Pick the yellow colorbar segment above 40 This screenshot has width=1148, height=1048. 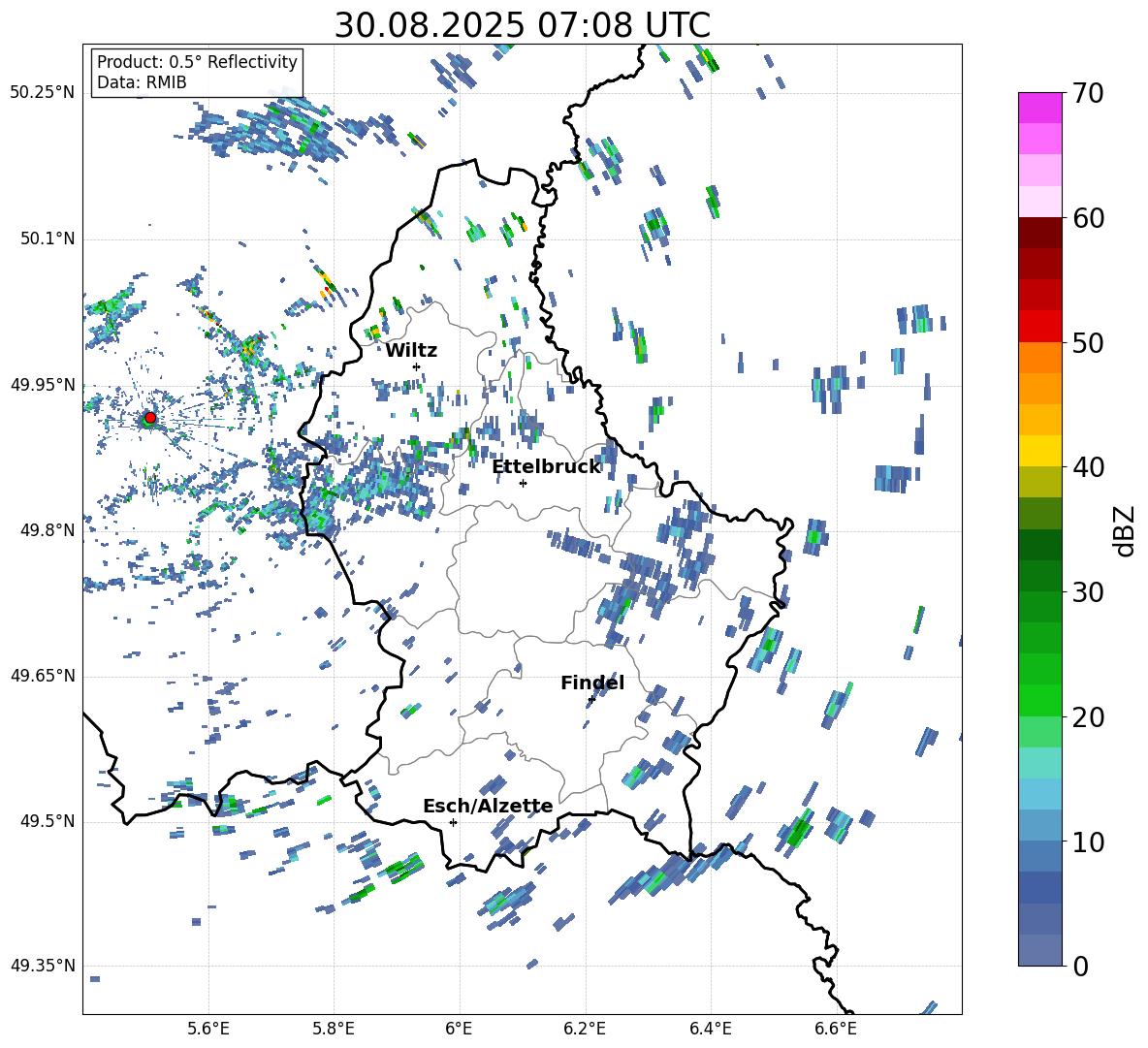pyautogui.click(x=1039, y=451)
